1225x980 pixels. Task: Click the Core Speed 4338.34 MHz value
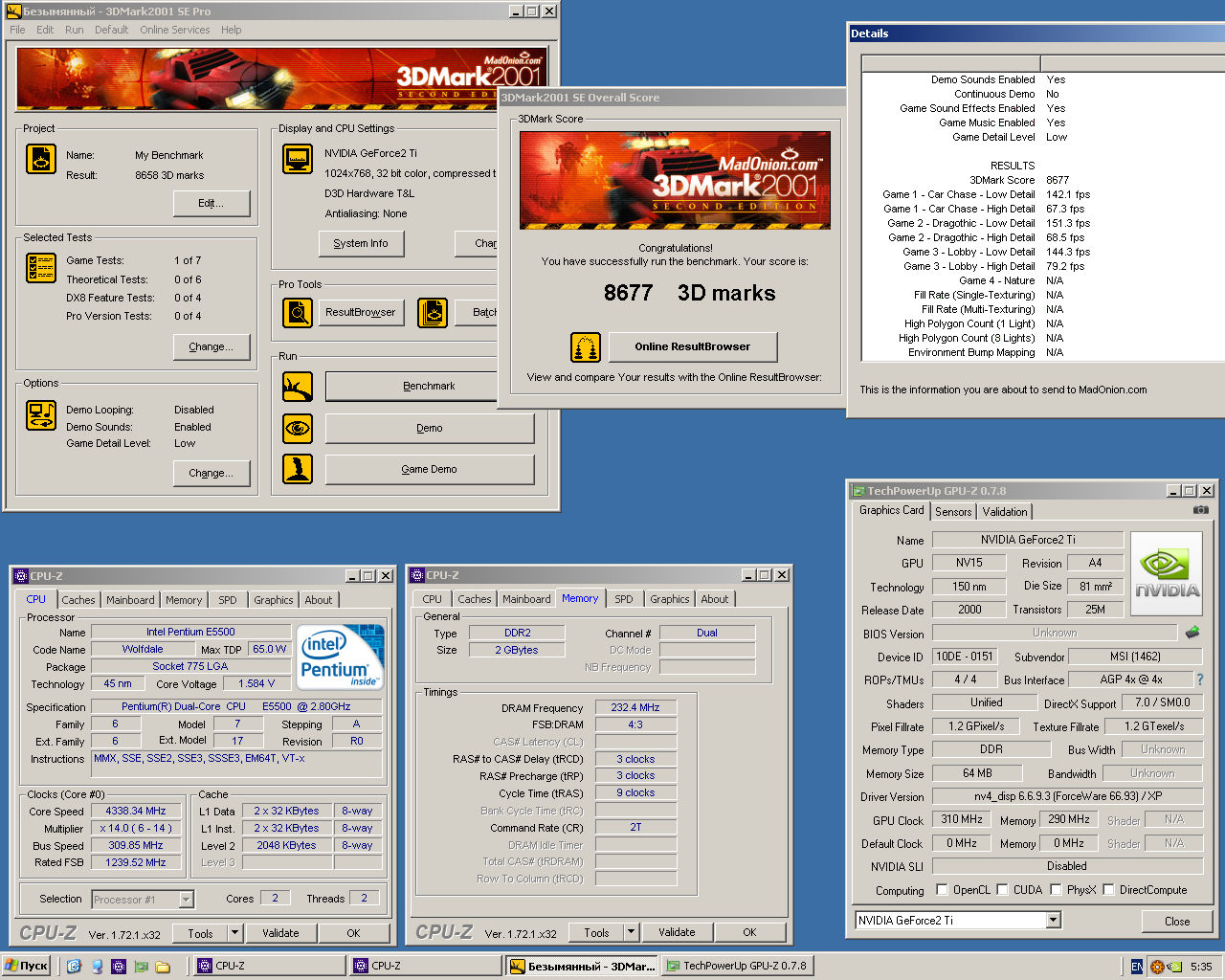tap(136, 811)
